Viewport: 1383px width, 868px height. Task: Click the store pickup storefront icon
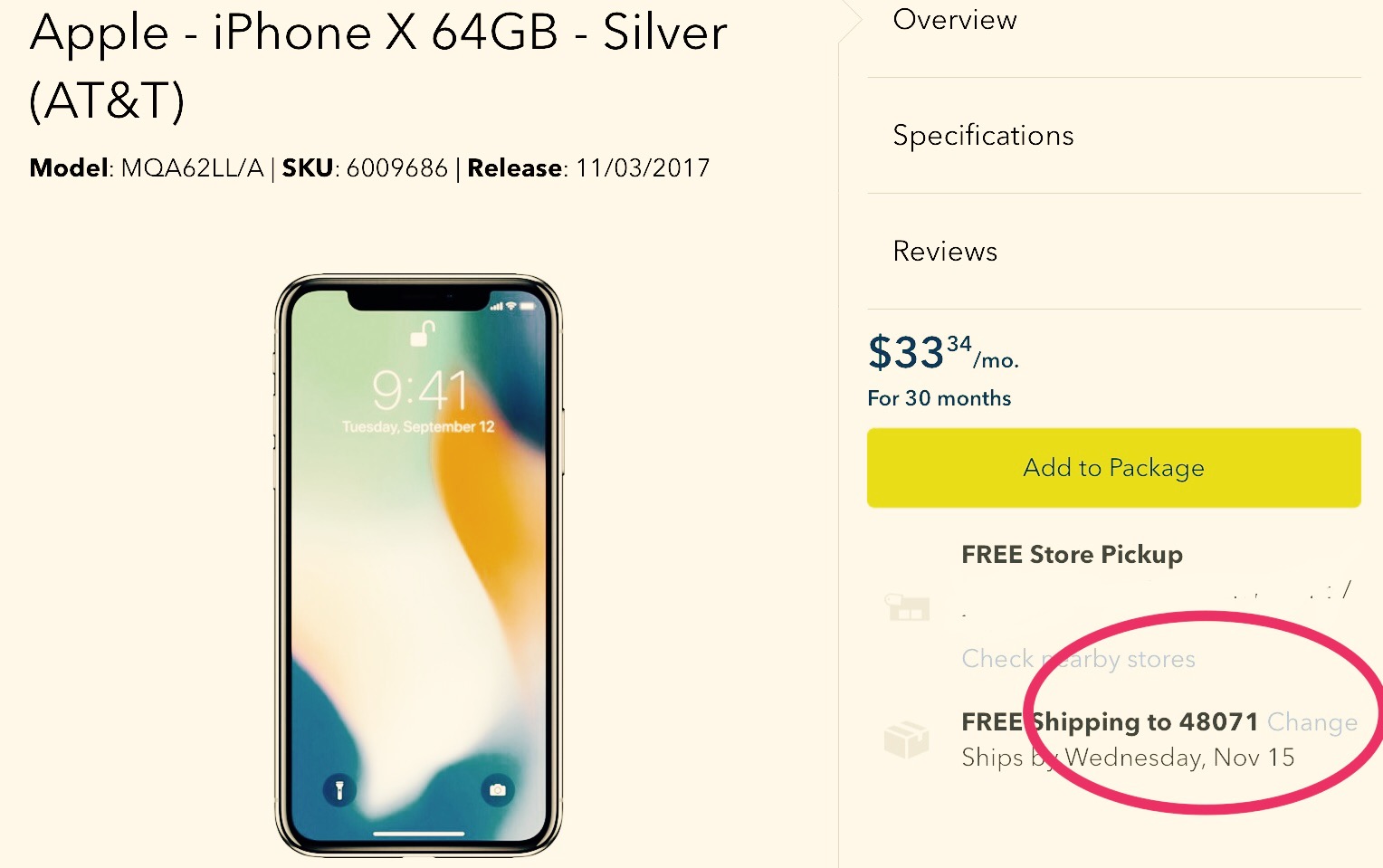tap(908, 607)
